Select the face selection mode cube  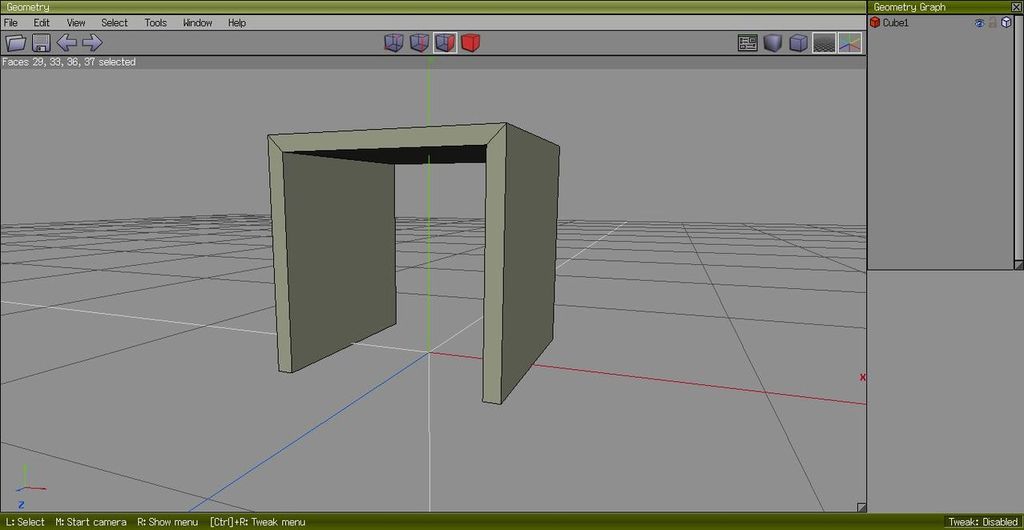pyautogui.click(x=445, y=43)
